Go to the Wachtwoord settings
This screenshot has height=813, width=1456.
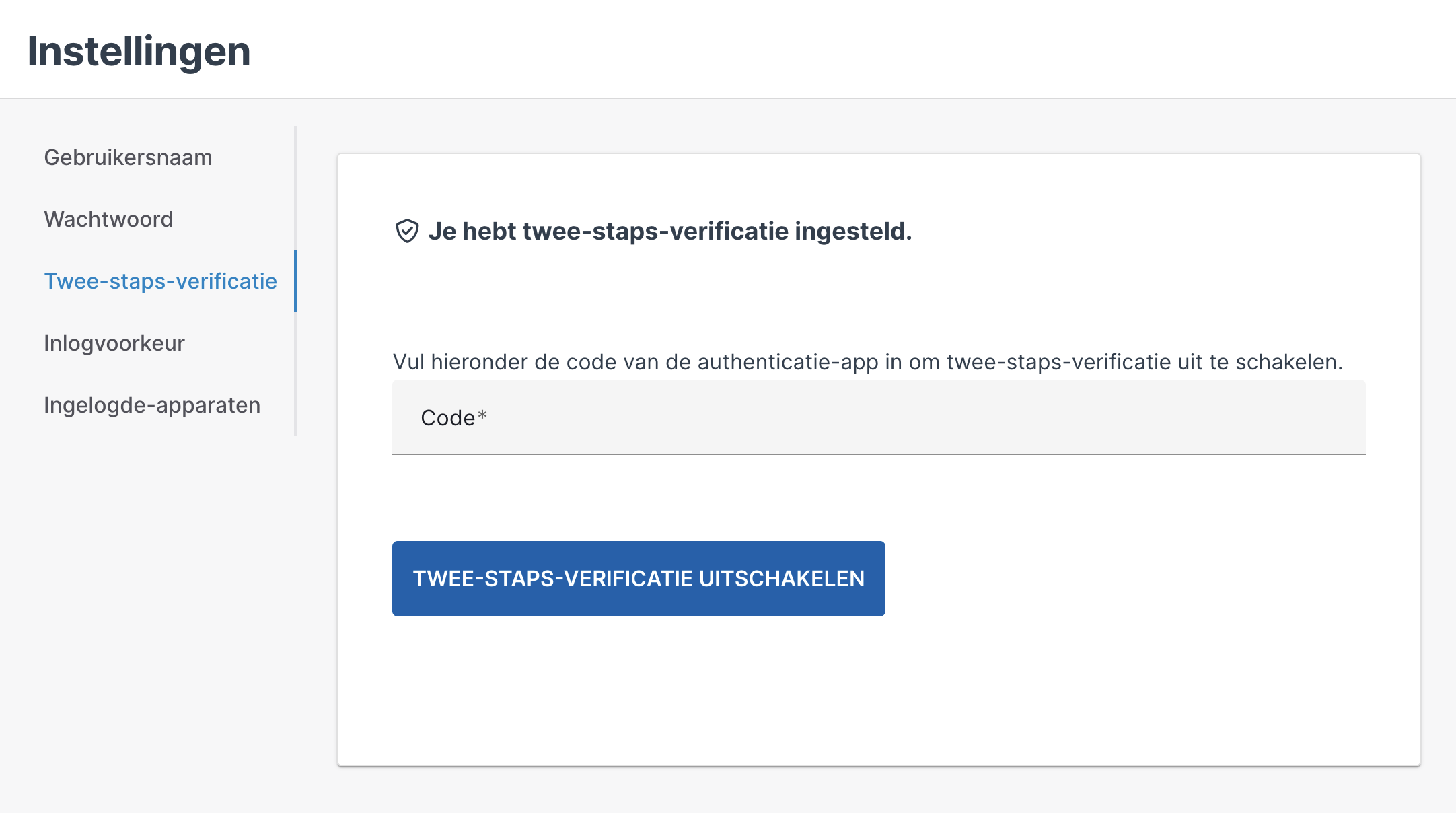pos(108,219)
